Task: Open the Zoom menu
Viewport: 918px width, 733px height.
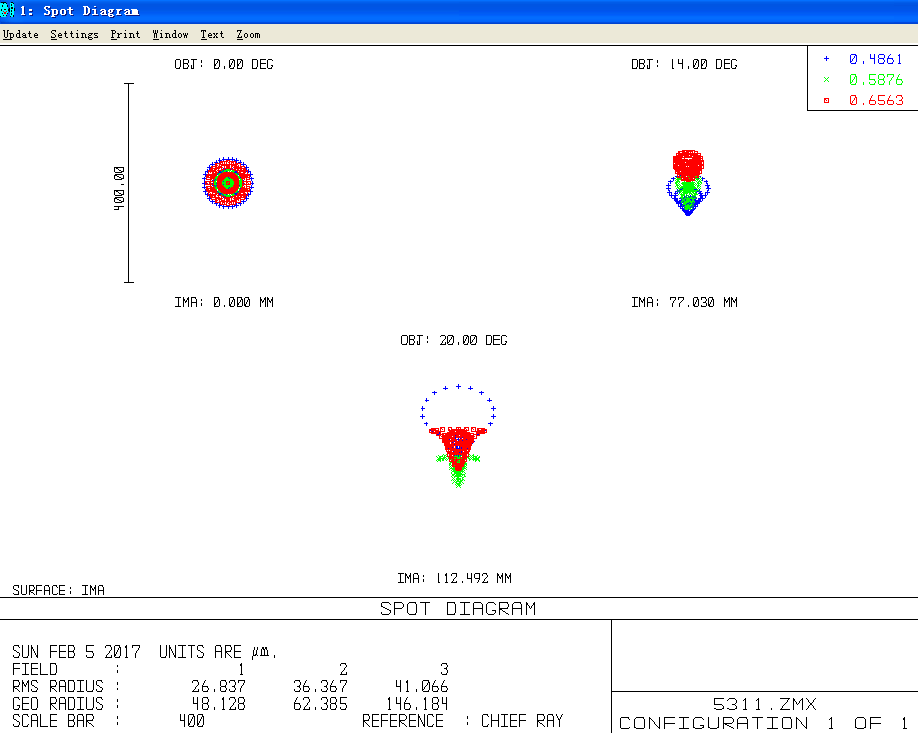Action: (x=248, y=35)
